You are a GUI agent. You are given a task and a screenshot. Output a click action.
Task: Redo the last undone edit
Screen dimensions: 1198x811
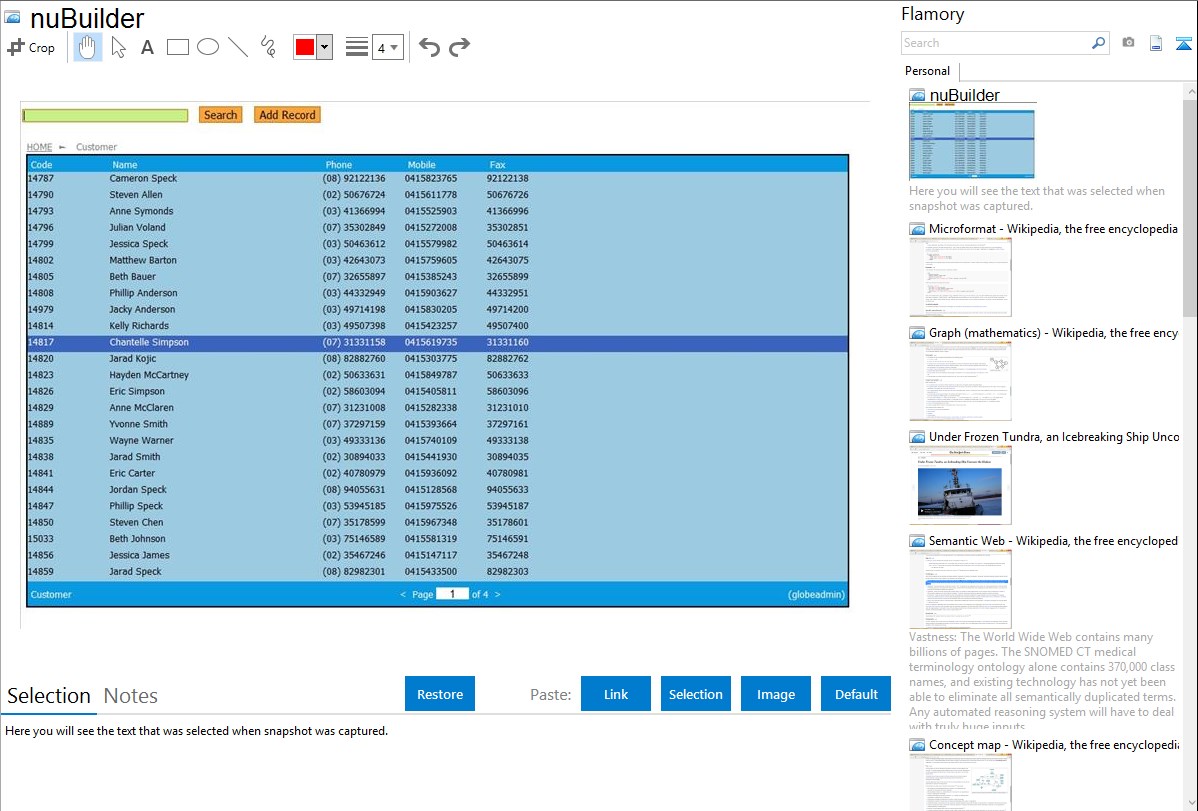pos(459,47)
